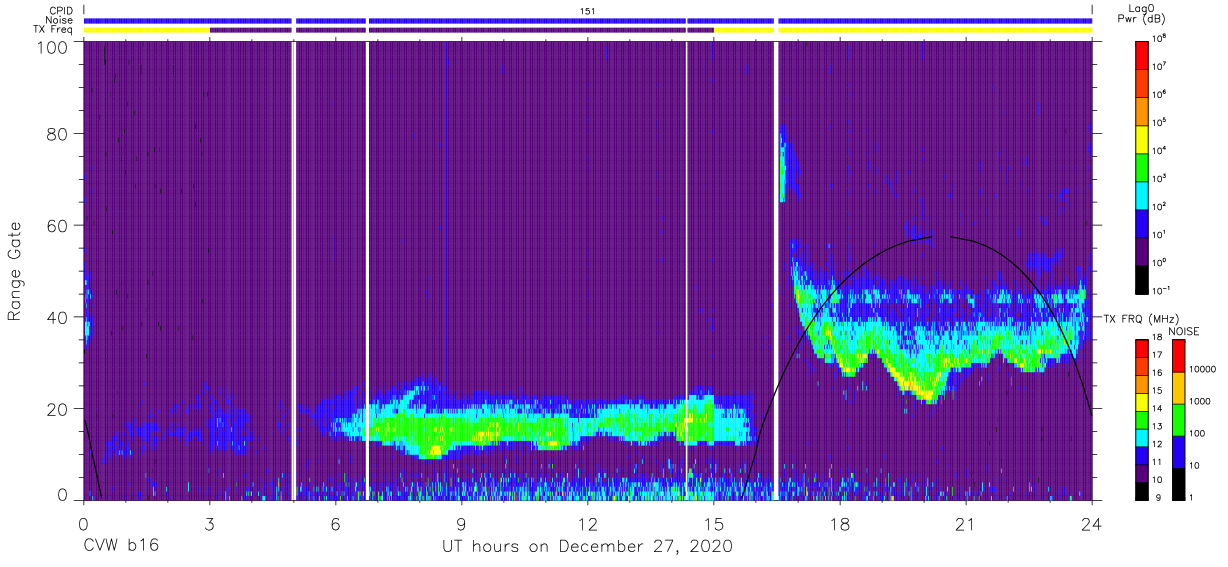Screen dimensions: 1228x567
Task: Click the 'CVW b16' radar label
Action: pos(120,547)
